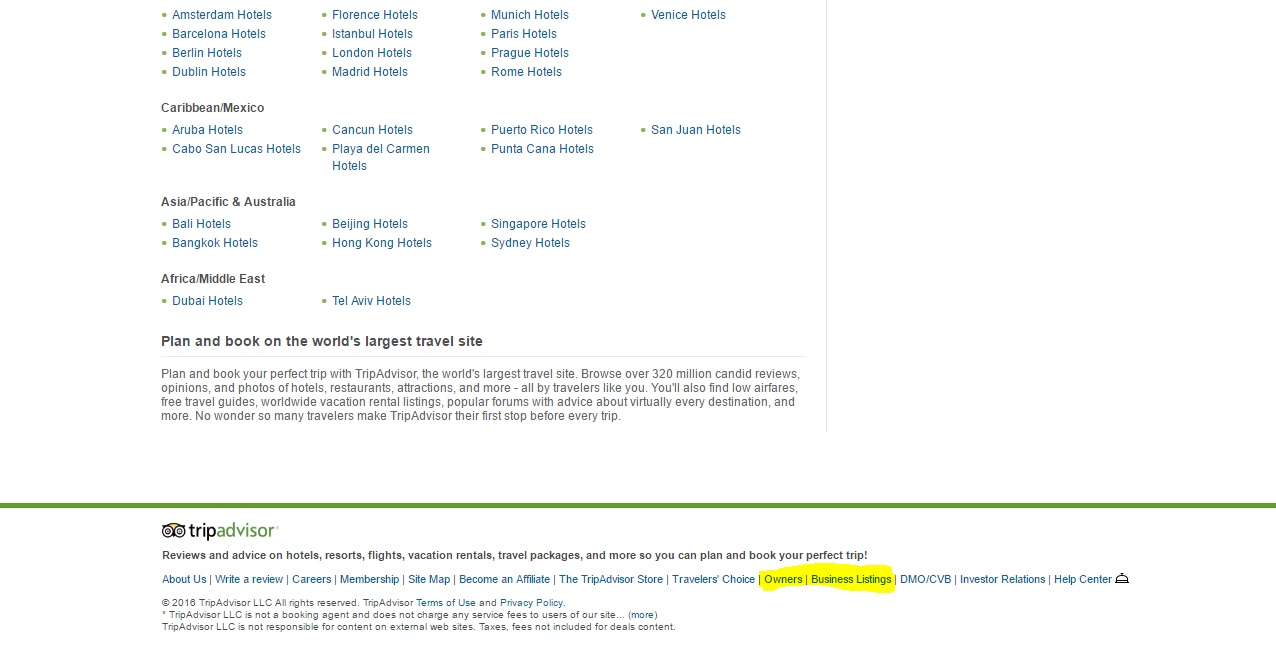Open Barcelona Hotels link
Viewport: 1276px width, 657px height.
219,34
